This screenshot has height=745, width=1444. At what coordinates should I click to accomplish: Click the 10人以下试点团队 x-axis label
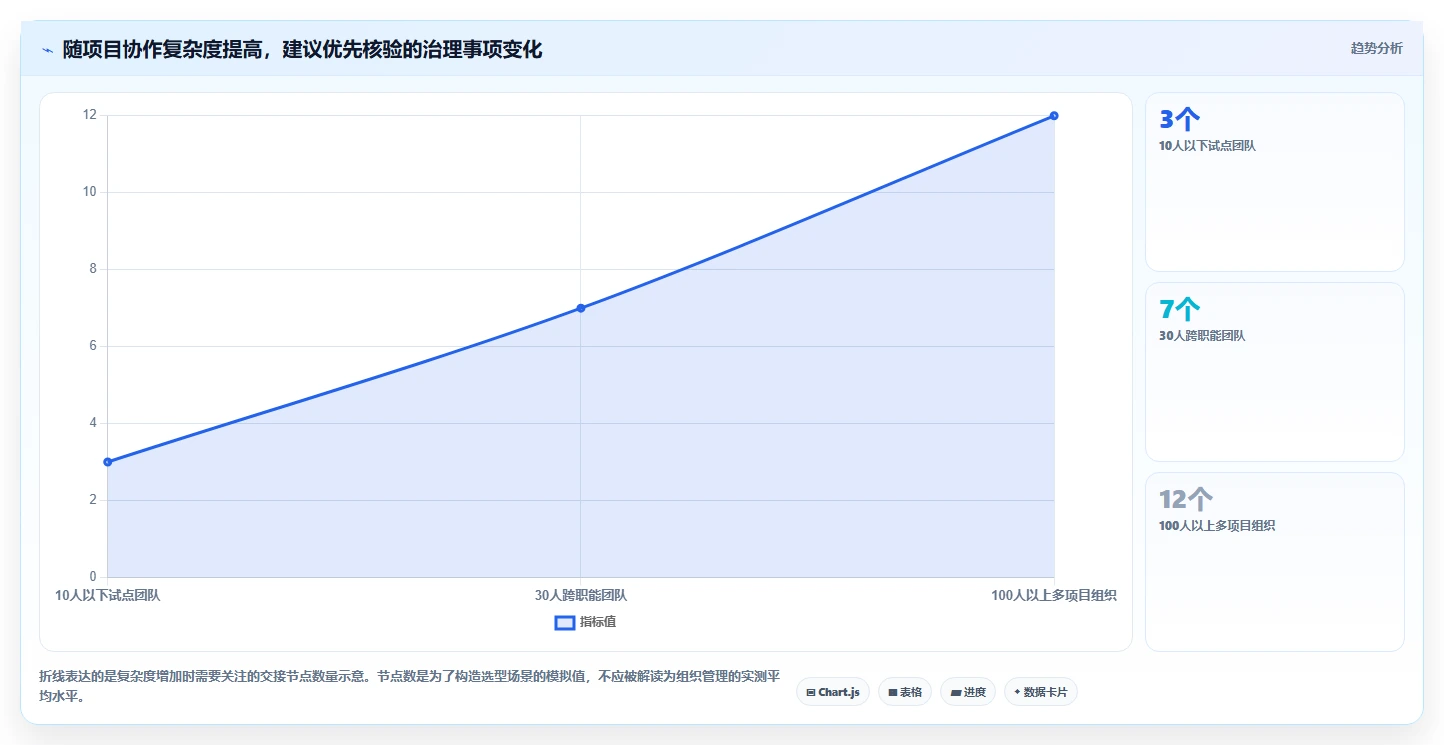[108, 595]
